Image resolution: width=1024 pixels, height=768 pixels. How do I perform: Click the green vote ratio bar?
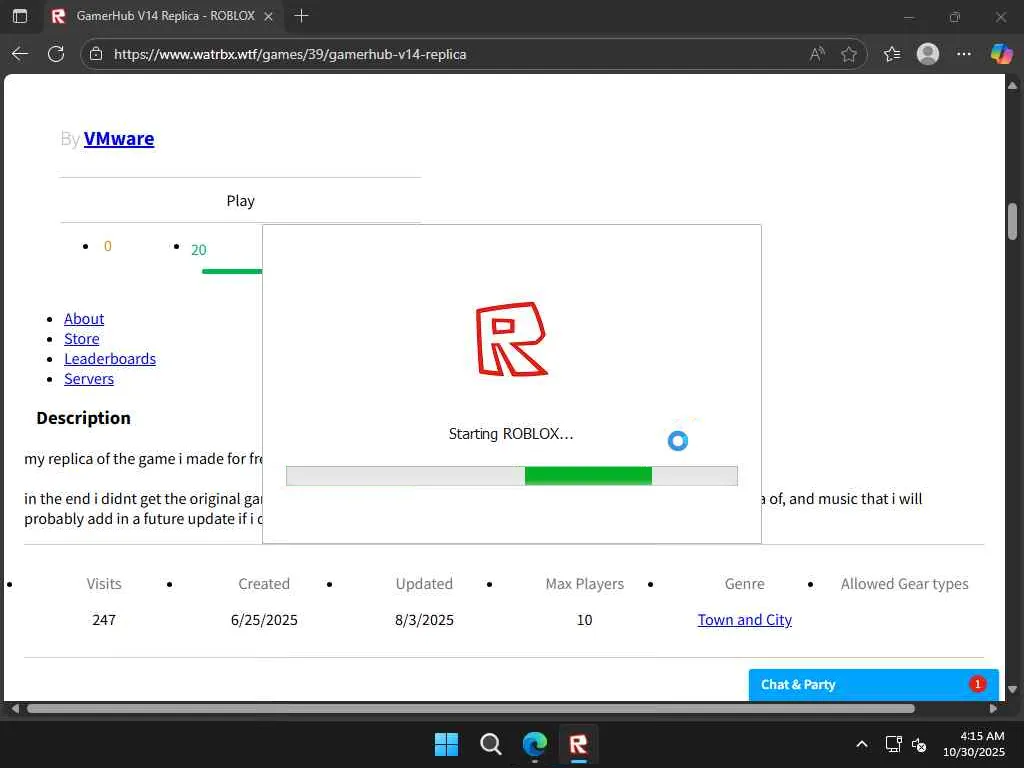point(232,272)
